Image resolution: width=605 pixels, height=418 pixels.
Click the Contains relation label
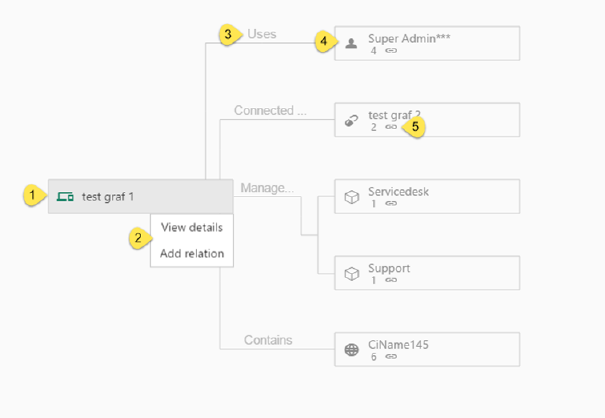268,340
